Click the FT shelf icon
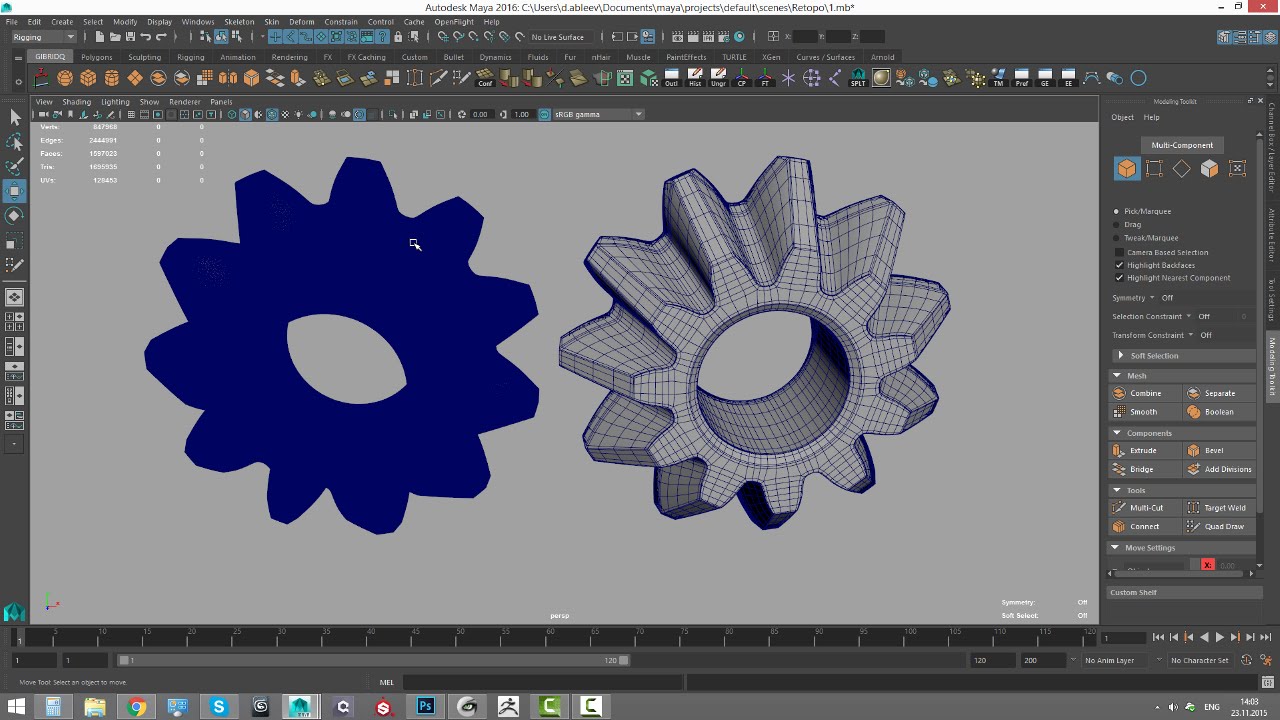 pyautogui.click(x=765, y=78)
